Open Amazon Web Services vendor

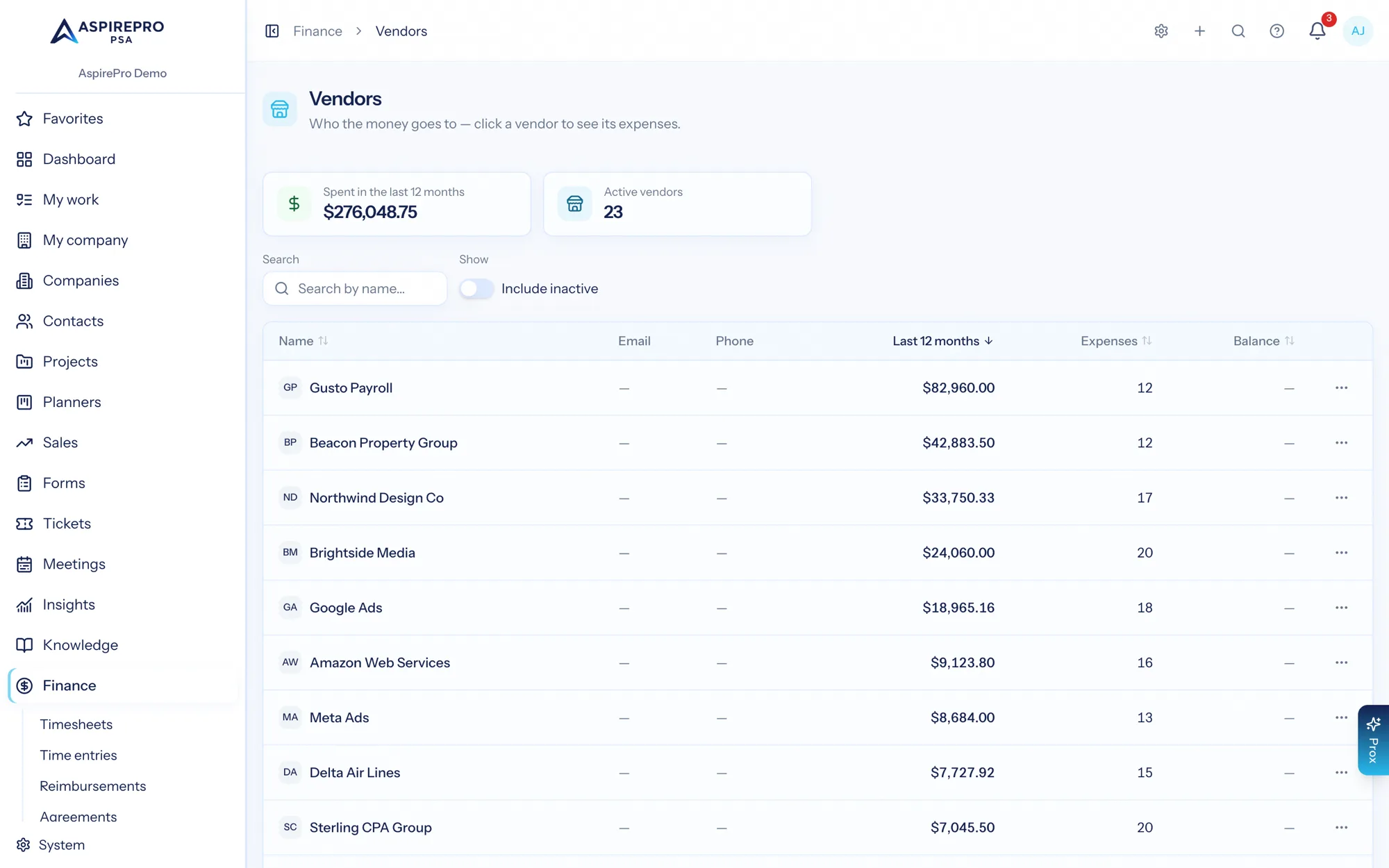pos(380,662)
